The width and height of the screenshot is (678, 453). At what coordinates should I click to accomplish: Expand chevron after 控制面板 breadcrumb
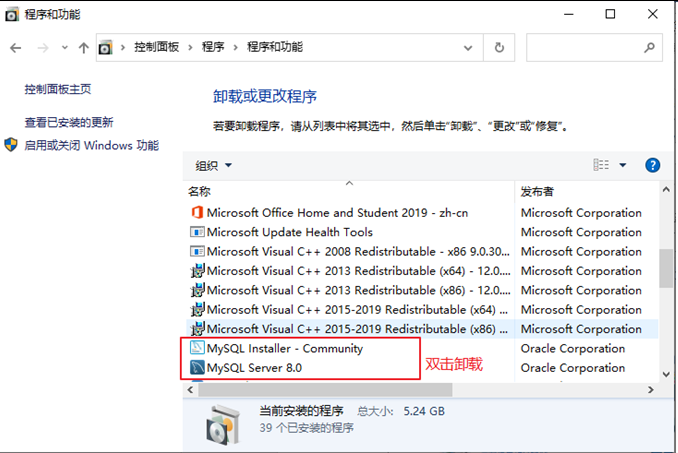click(x=190, y=48)
